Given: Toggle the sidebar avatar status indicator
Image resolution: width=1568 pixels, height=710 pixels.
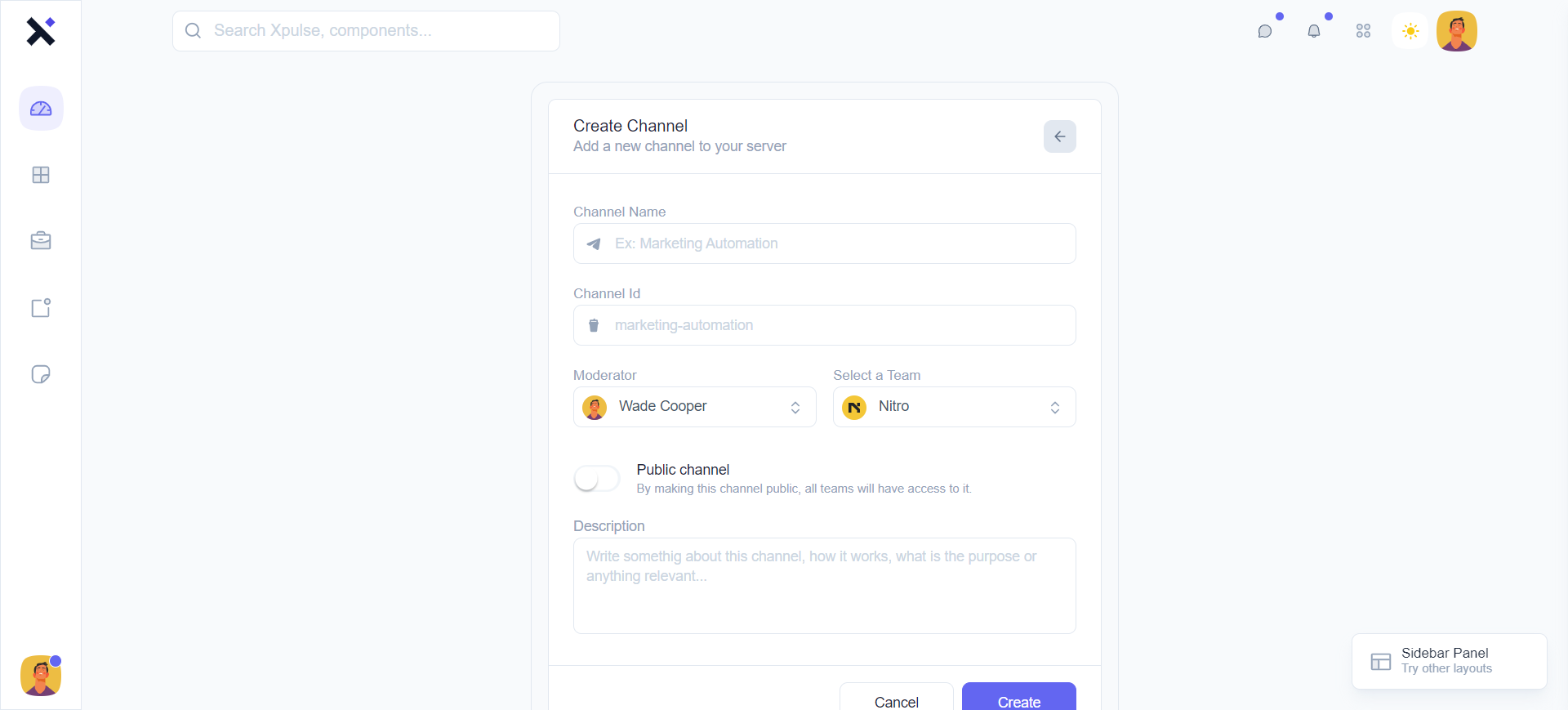Looking at the screenshot, I should point(55,661).
